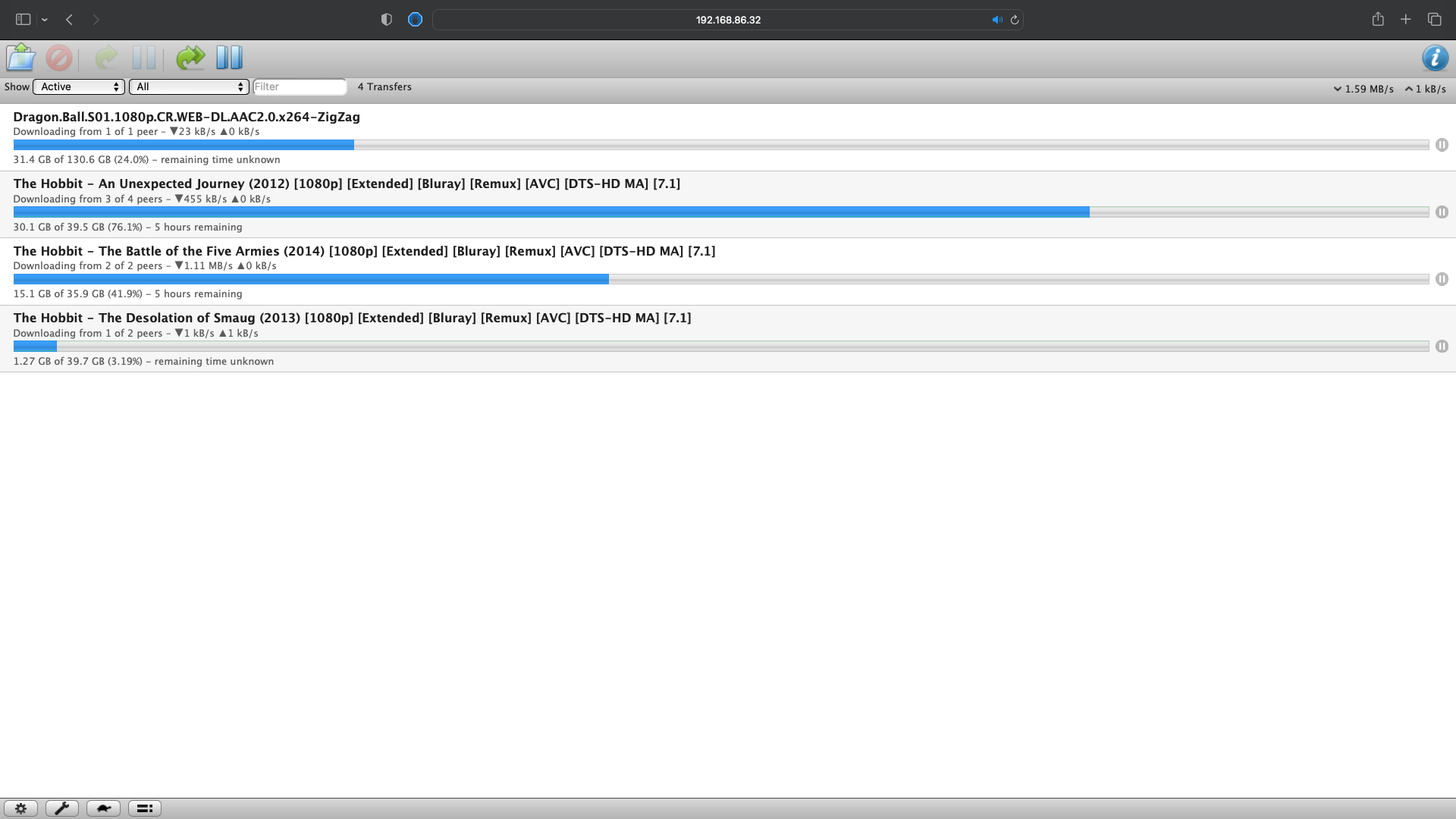Click the greyed-out start selected torrent arrow
The height and width of the screenshot is (819, 1456).
click(106, 58)
